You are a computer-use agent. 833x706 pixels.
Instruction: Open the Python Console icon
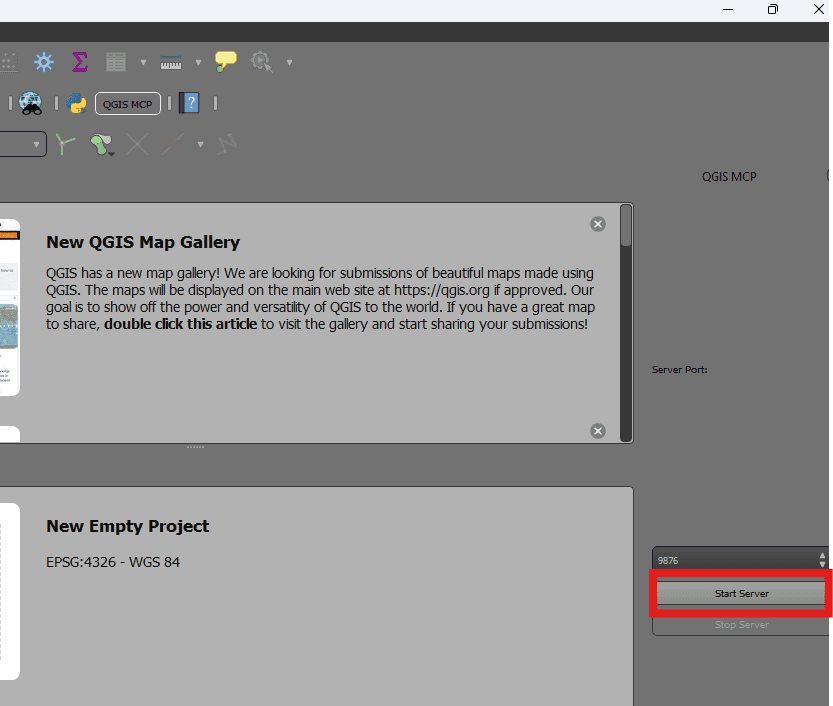[76, 103]
